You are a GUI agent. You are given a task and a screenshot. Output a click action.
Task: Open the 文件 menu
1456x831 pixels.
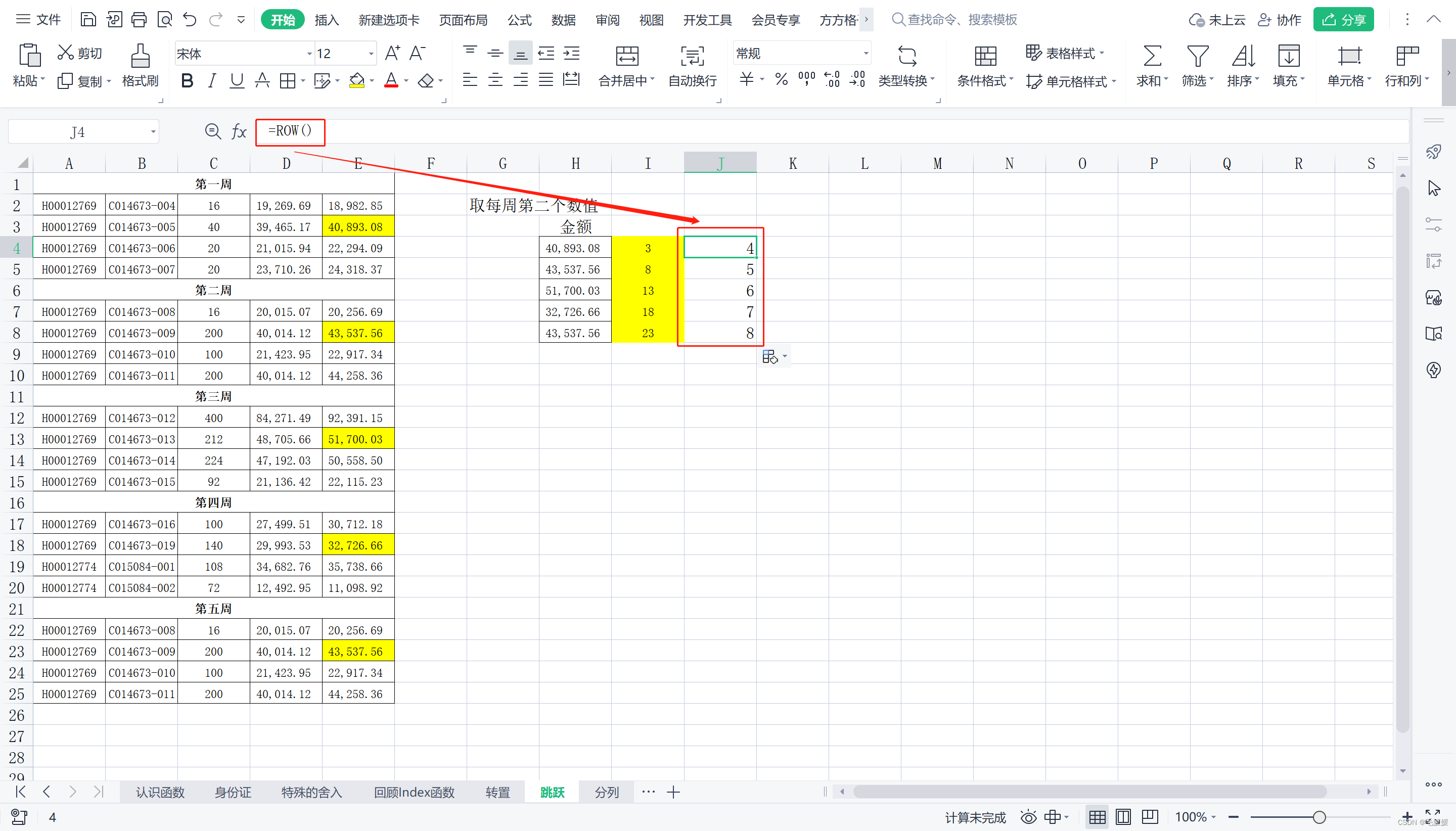click(x=38, y=20)
